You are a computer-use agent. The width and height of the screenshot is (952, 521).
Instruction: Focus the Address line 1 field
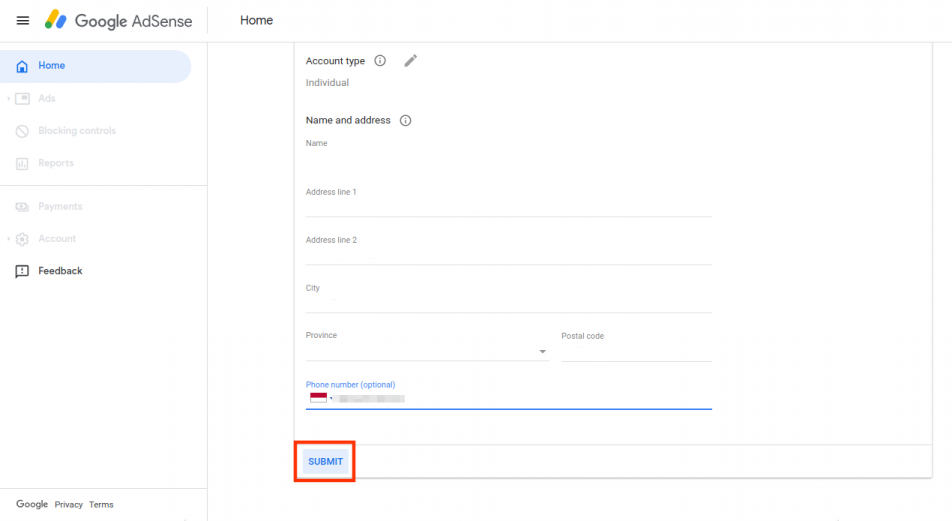508,207
